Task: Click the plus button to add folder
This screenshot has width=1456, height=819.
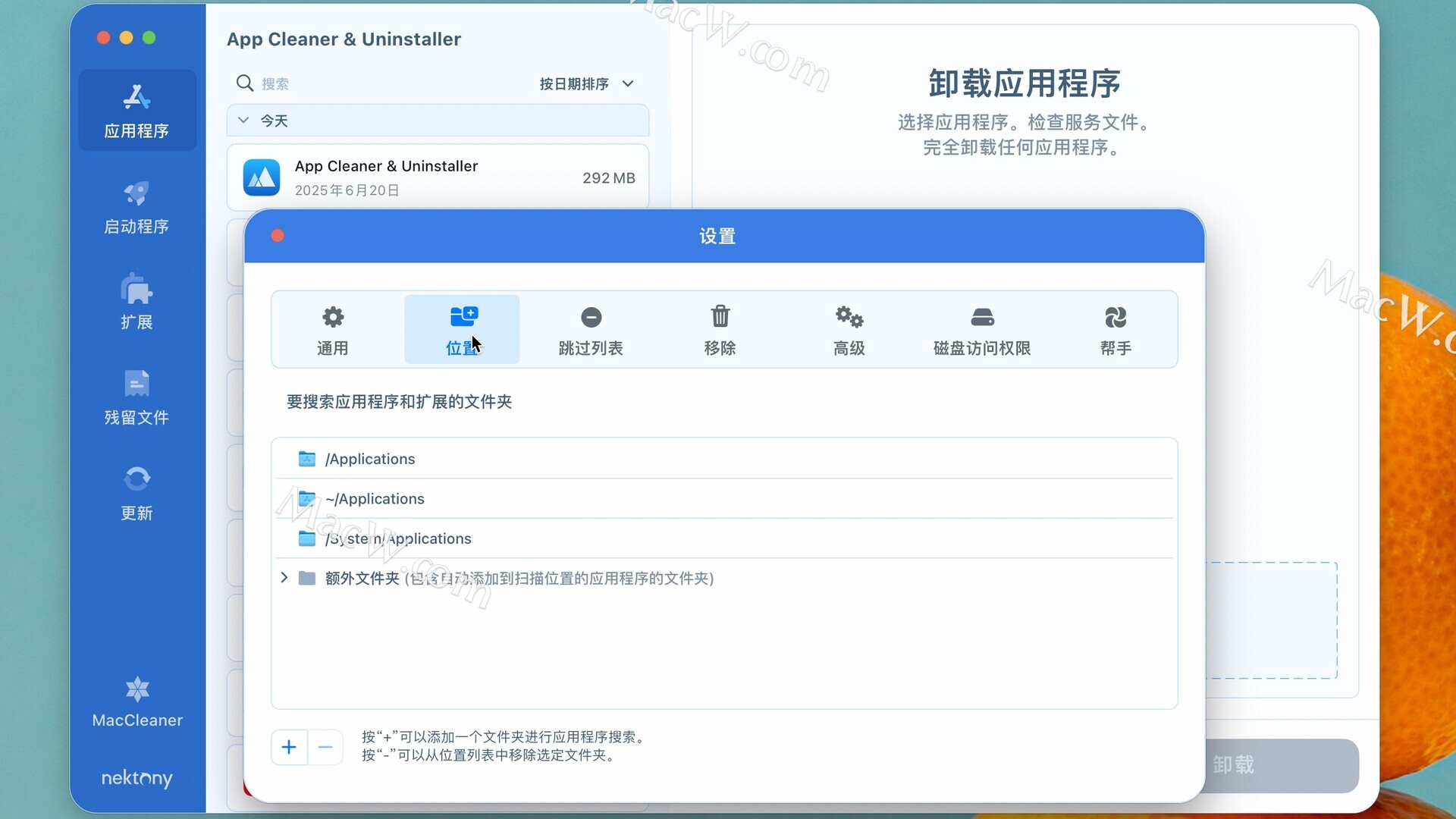Action: click(289, 748)
